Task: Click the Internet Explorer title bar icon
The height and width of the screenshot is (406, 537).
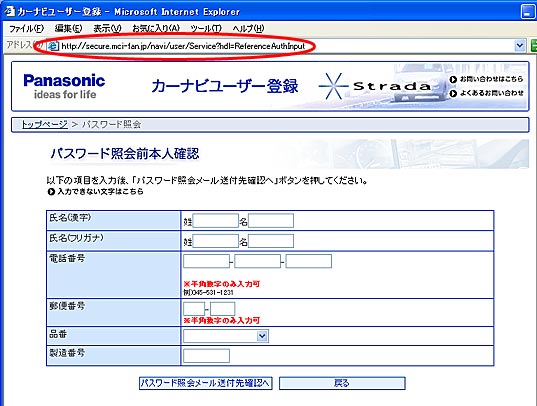Action: coord(9,11)
